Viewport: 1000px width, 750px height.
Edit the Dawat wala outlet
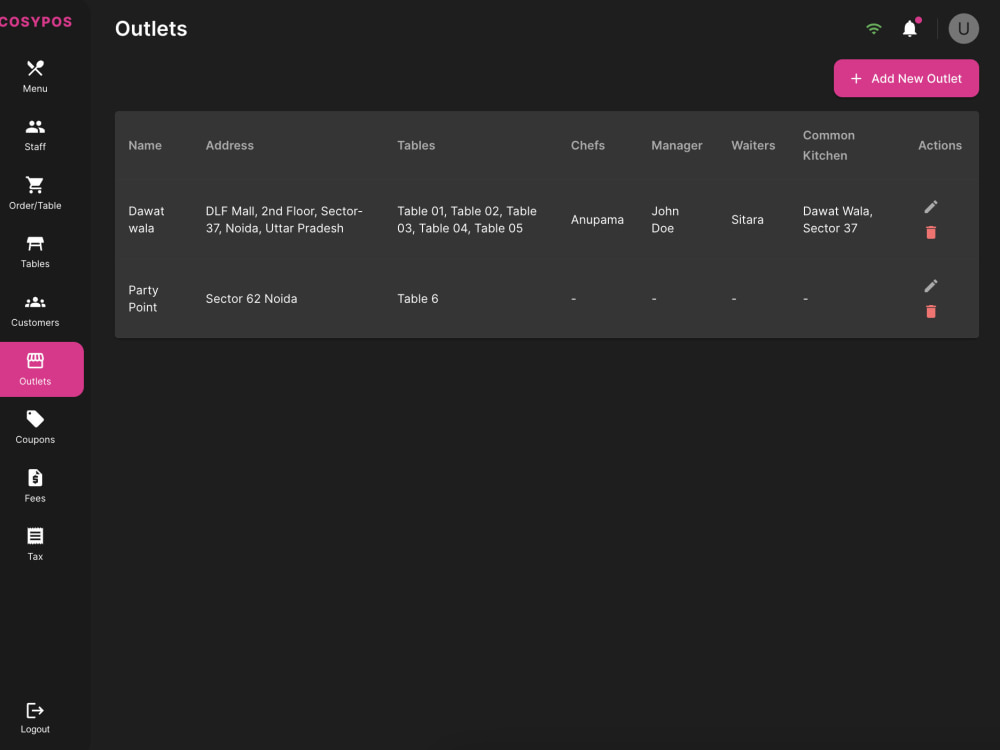[930, 207]
